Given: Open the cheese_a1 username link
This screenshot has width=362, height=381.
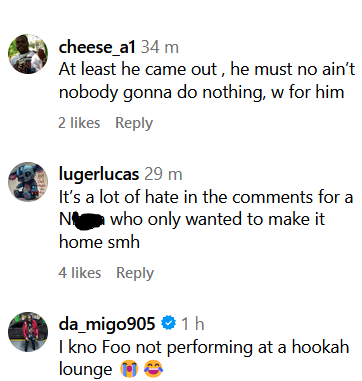Looking at the screenshot, I should 97,47.
